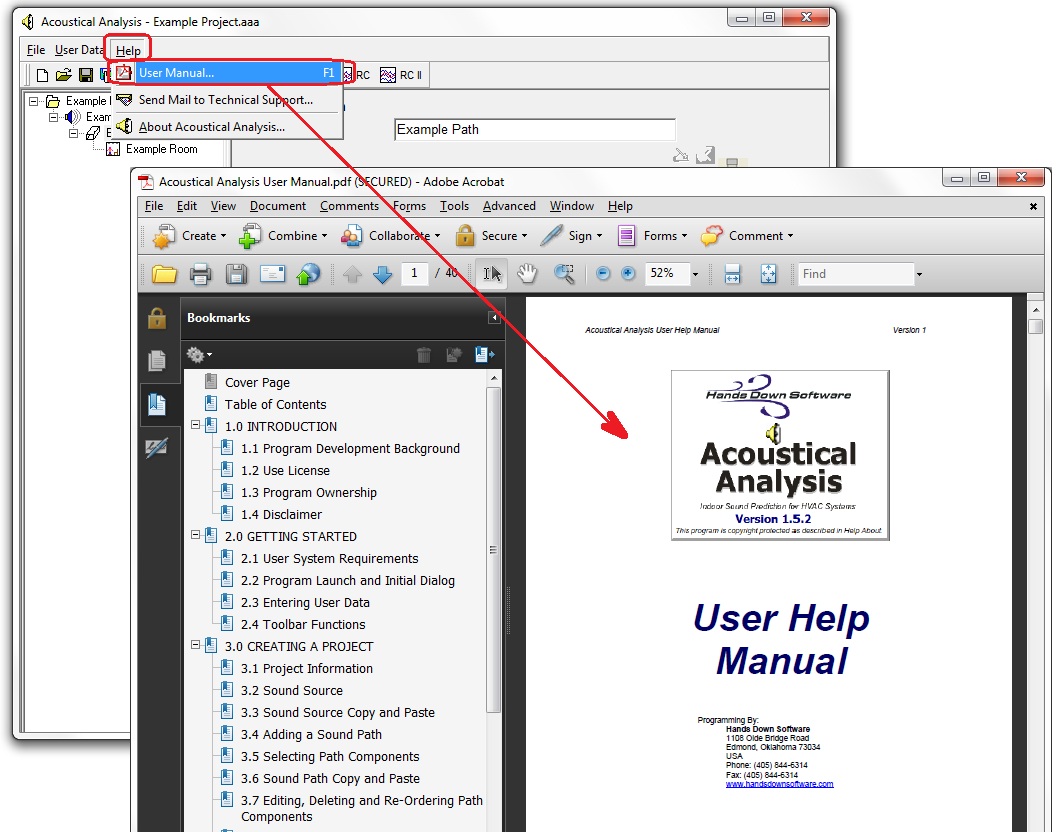Click the new bookmark icon in Bookmarks panel
Viewport: 1057px width, 832px height.
[454, 355]
